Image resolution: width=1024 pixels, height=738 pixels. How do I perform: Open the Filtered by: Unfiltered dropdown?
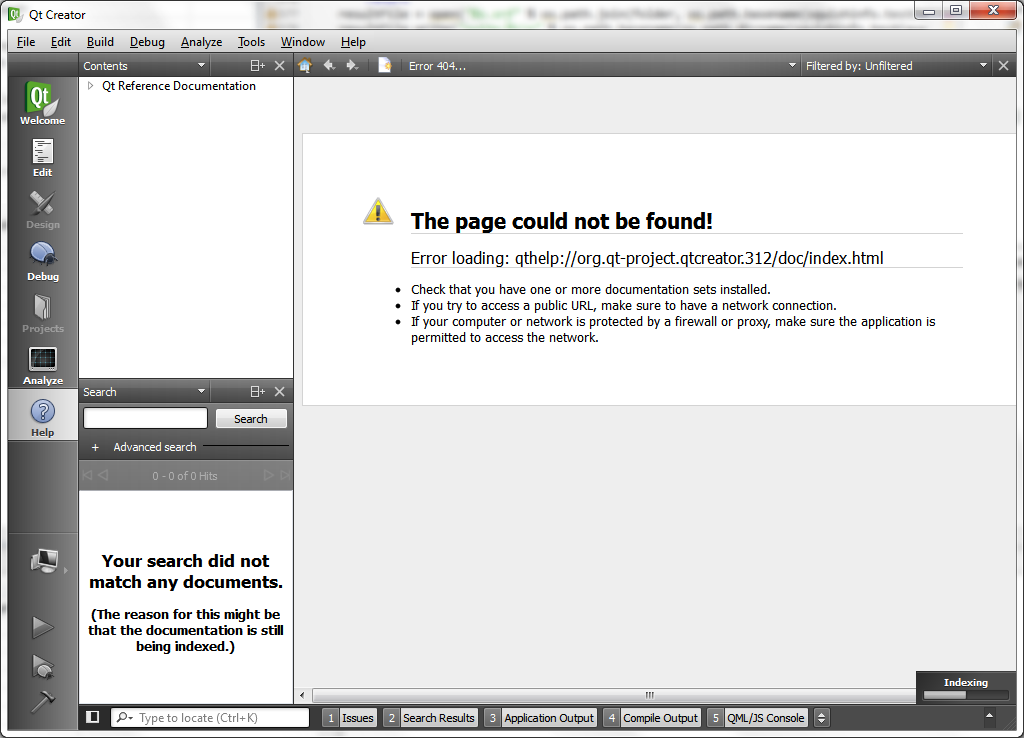[895, 66]
